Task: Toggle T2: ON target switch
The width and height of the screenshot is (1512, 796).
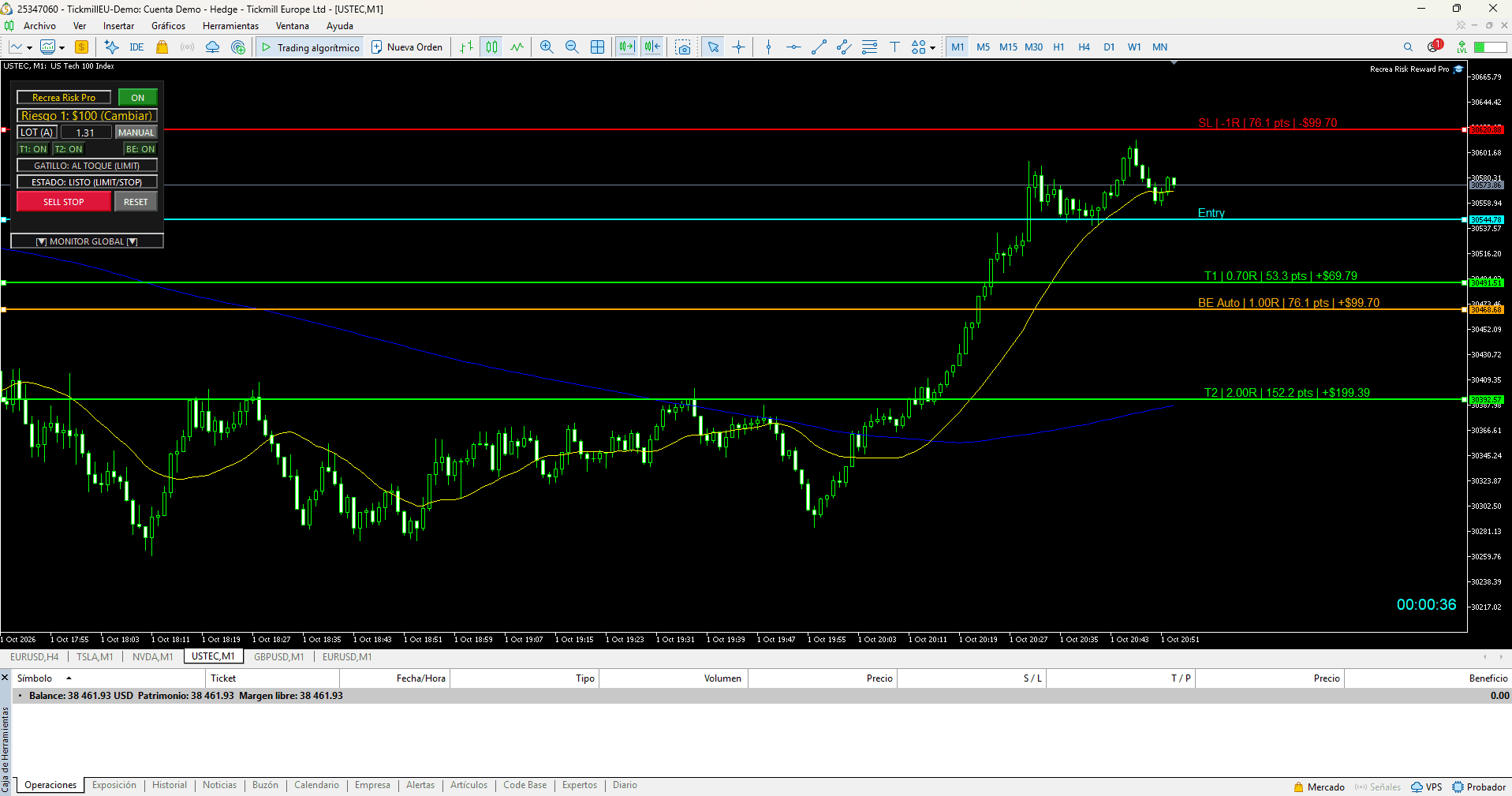Action: coord(69,149)
